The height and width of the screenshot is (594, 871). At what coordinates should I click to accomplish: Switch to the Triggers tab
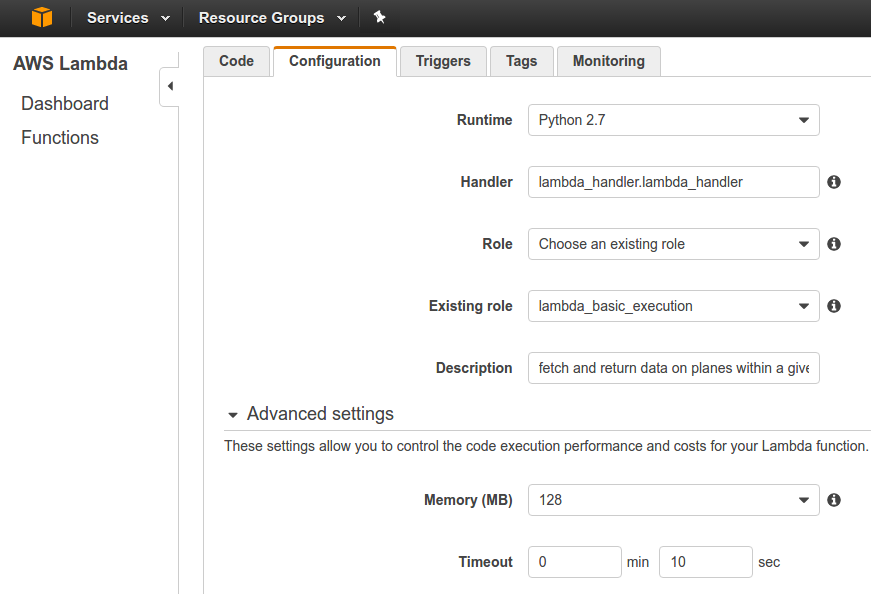pyautogui.click(x=443, y=61)
